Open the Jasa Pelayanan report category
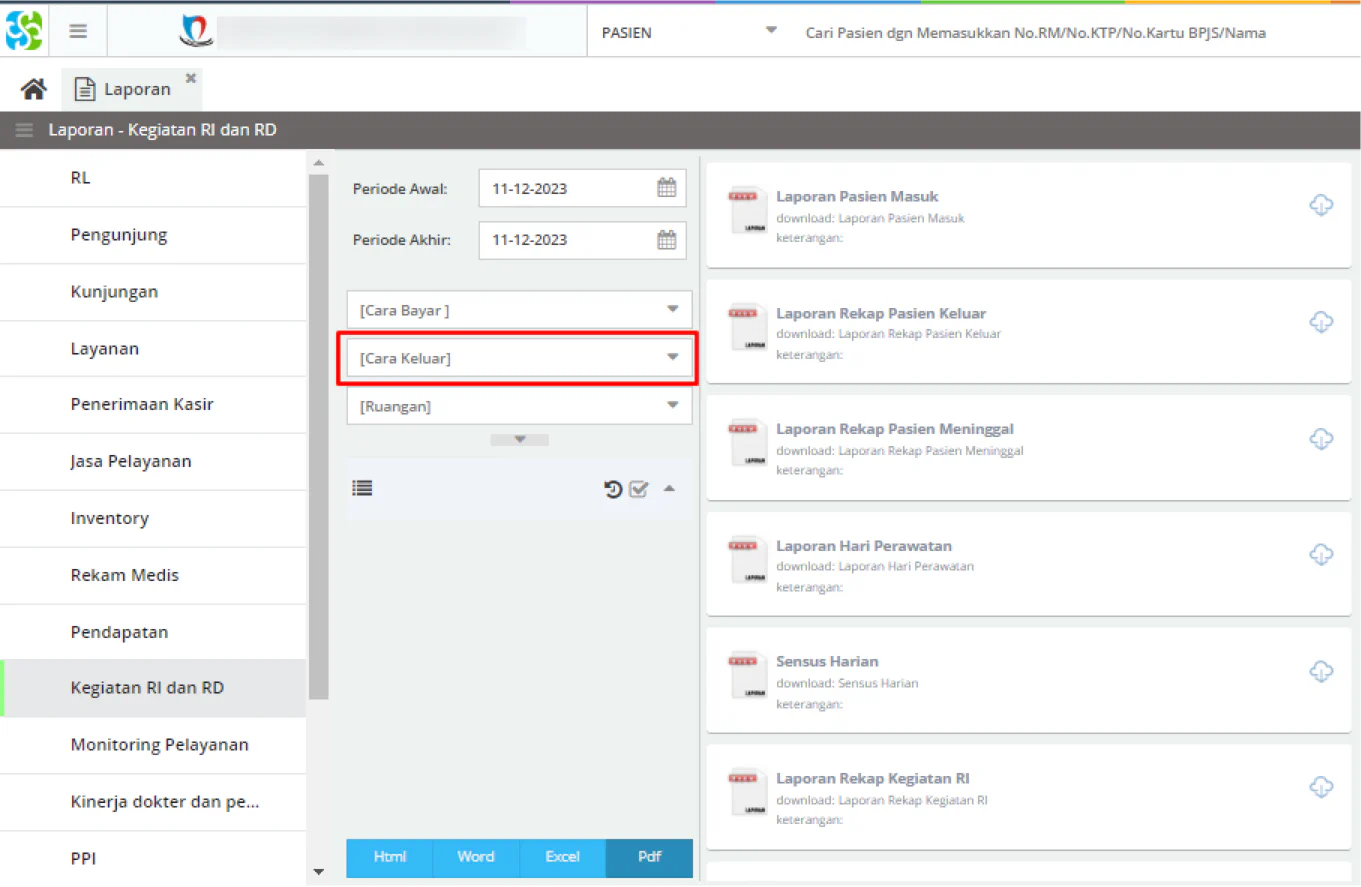The height and width of the screenshot is (887, 1361). pyautogui.click(x=153, y=462)
